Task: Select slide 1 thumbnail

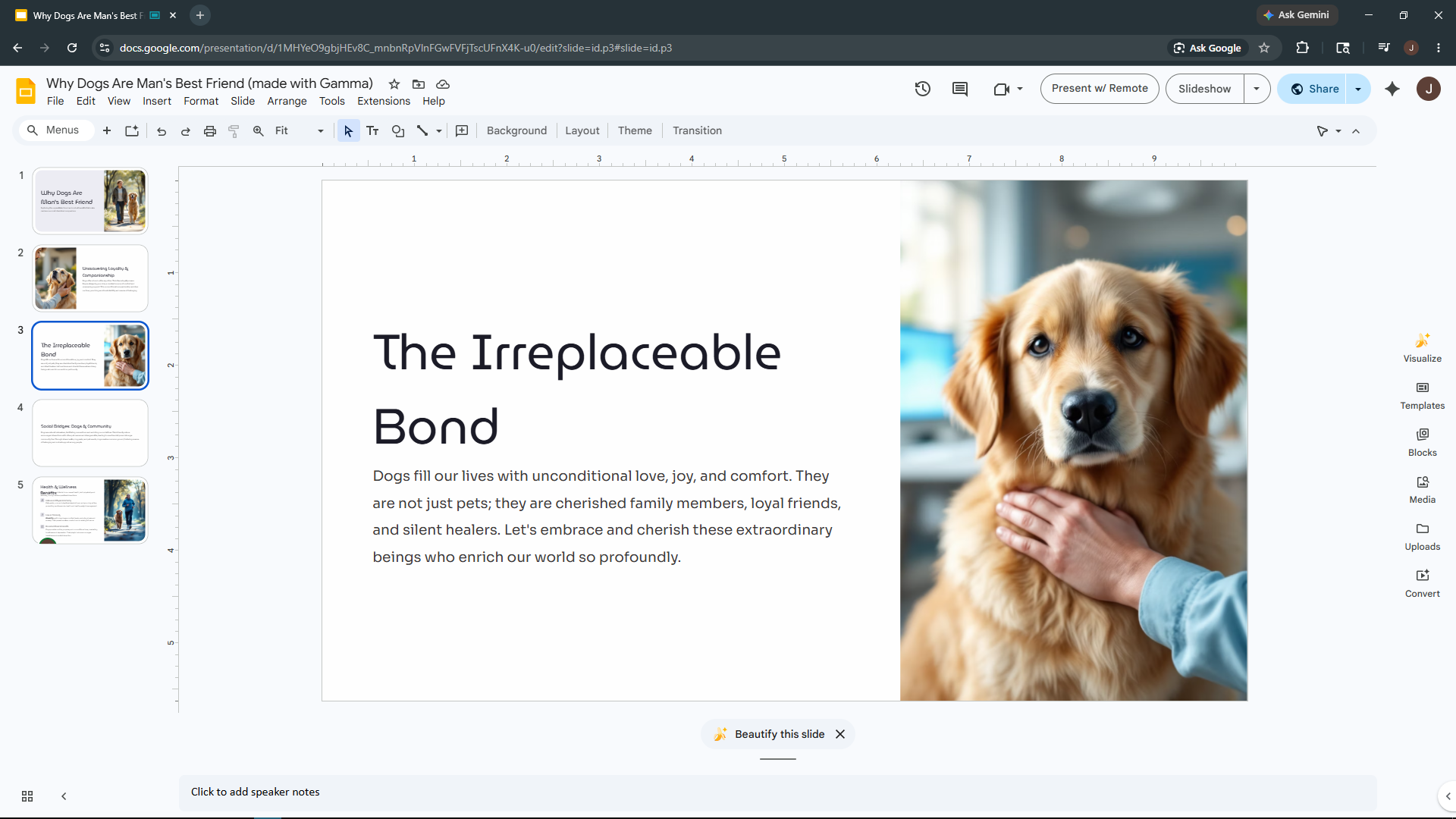Action: click(x=90, y=201)
